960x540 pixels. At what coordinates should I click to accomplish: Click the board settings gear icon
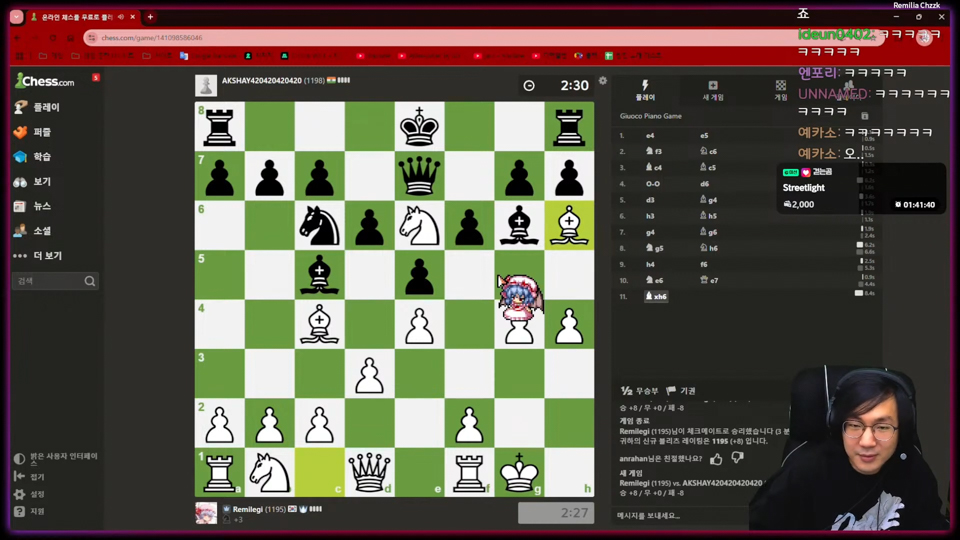pyautogui.click(x=602, y=81)
